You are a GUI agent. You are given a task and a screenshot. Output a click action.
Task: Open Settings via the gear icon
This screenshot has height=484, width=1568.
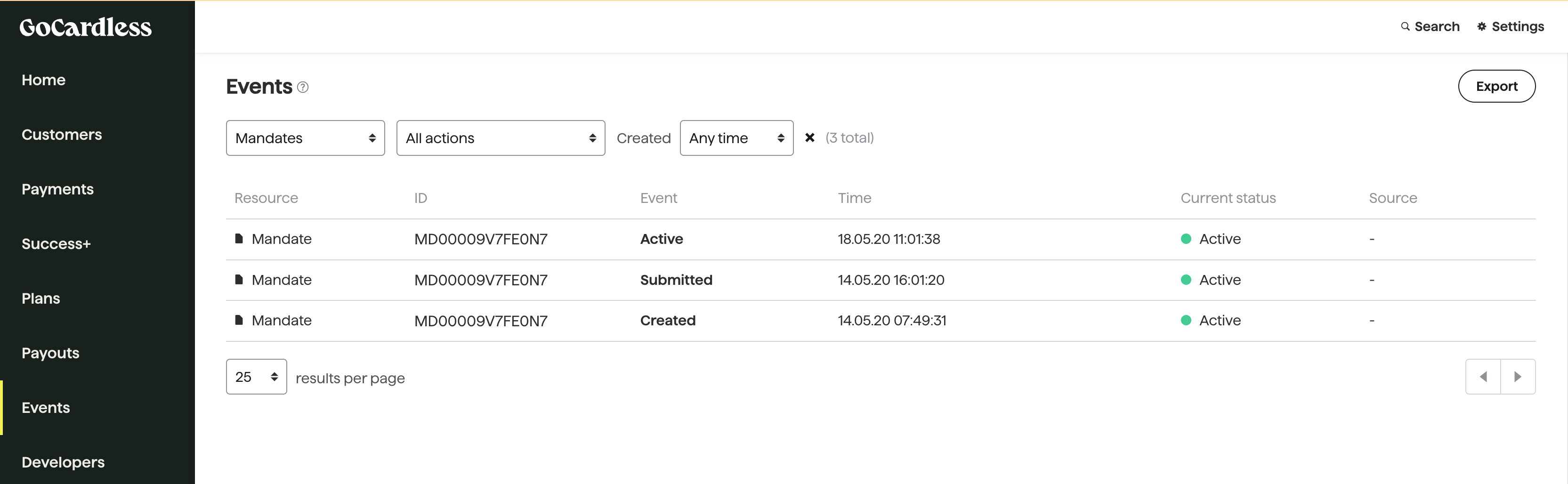1481,26
